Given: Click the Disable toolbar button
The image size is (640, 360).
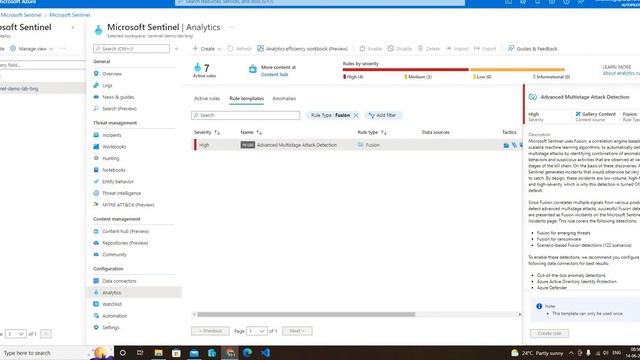Looking at the screenshot, I should (400, 49).
